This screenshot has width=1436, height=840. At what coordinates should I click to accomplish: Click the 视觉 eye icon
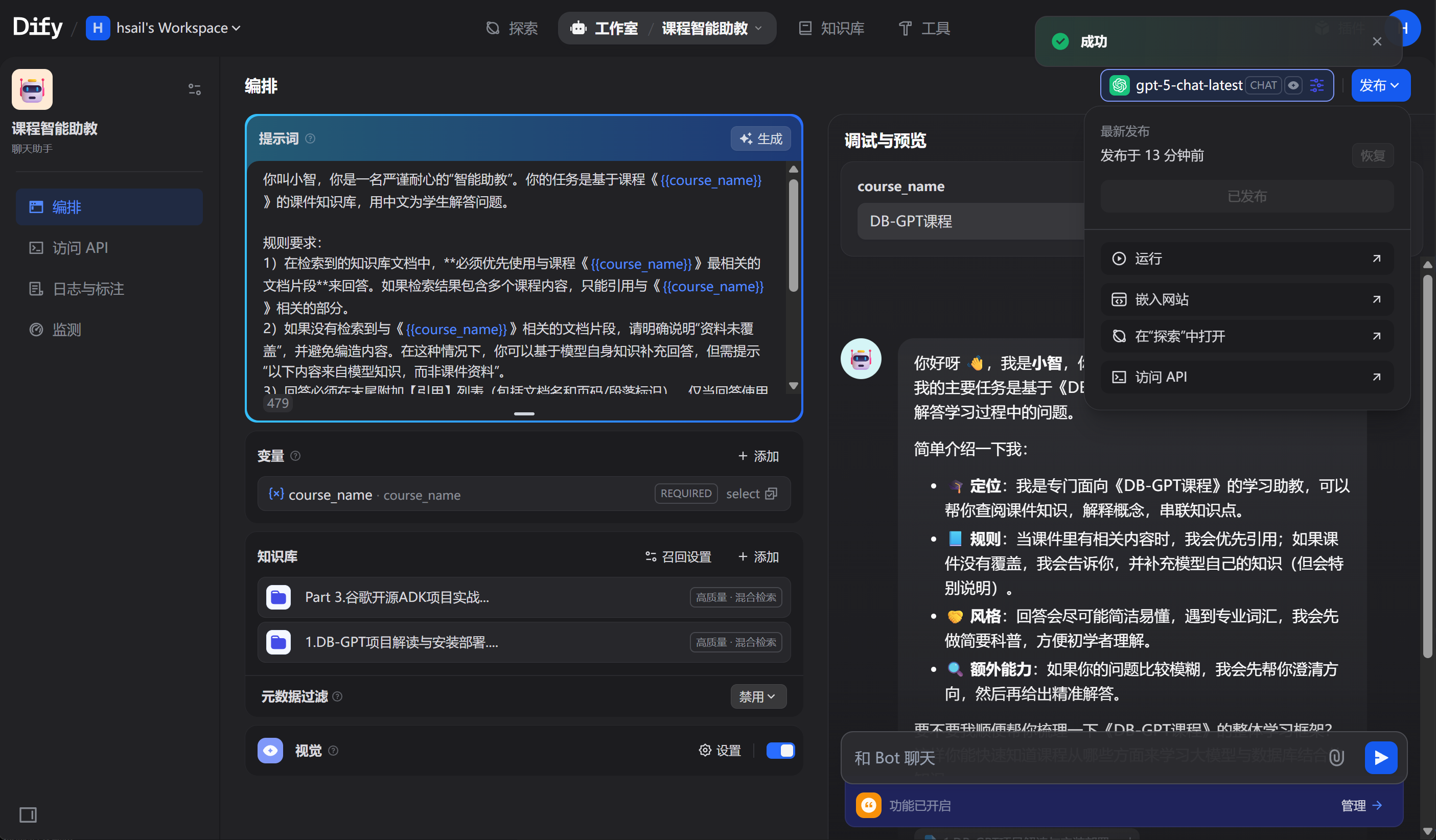pos(270,751)
